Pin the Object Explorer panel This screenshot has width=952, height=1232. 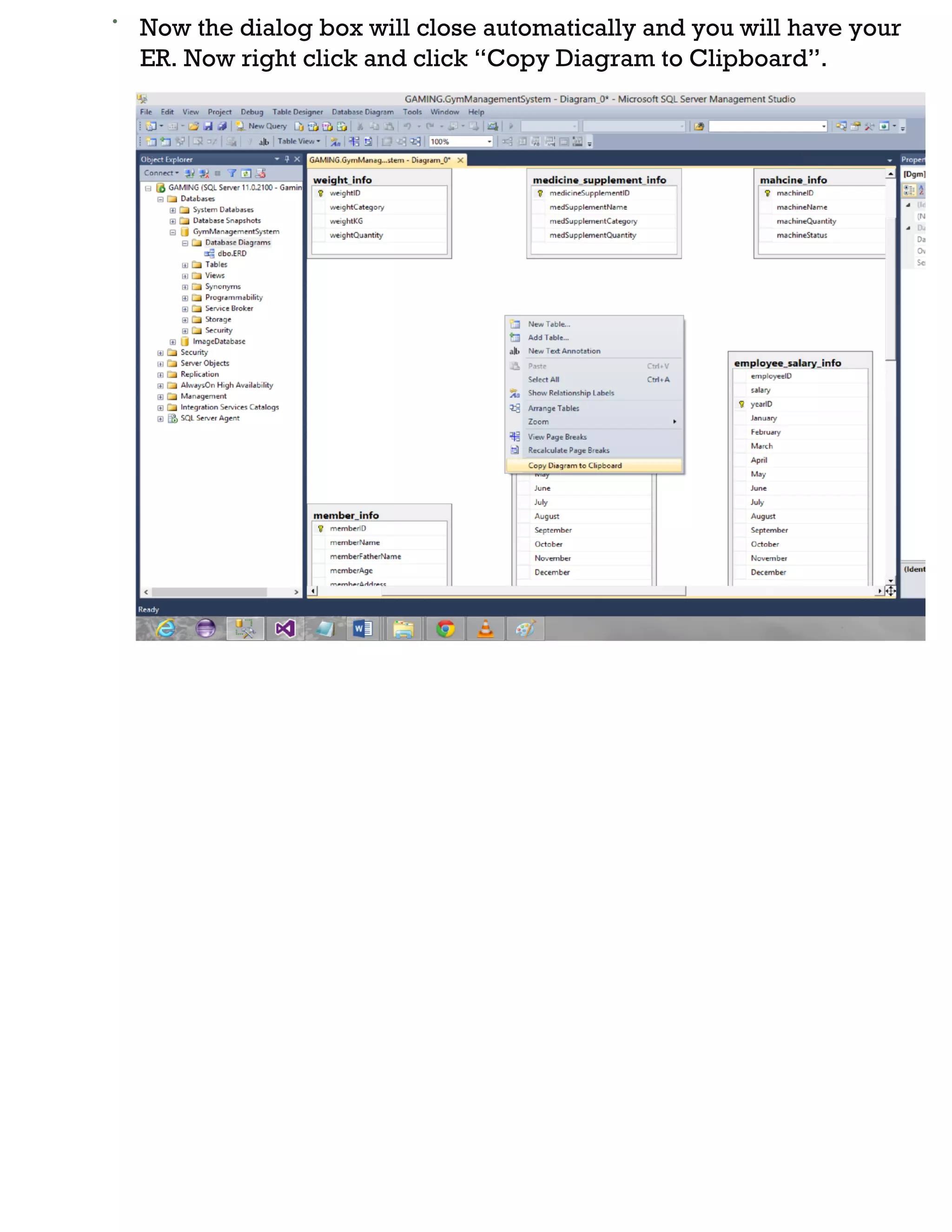point(286,159)
